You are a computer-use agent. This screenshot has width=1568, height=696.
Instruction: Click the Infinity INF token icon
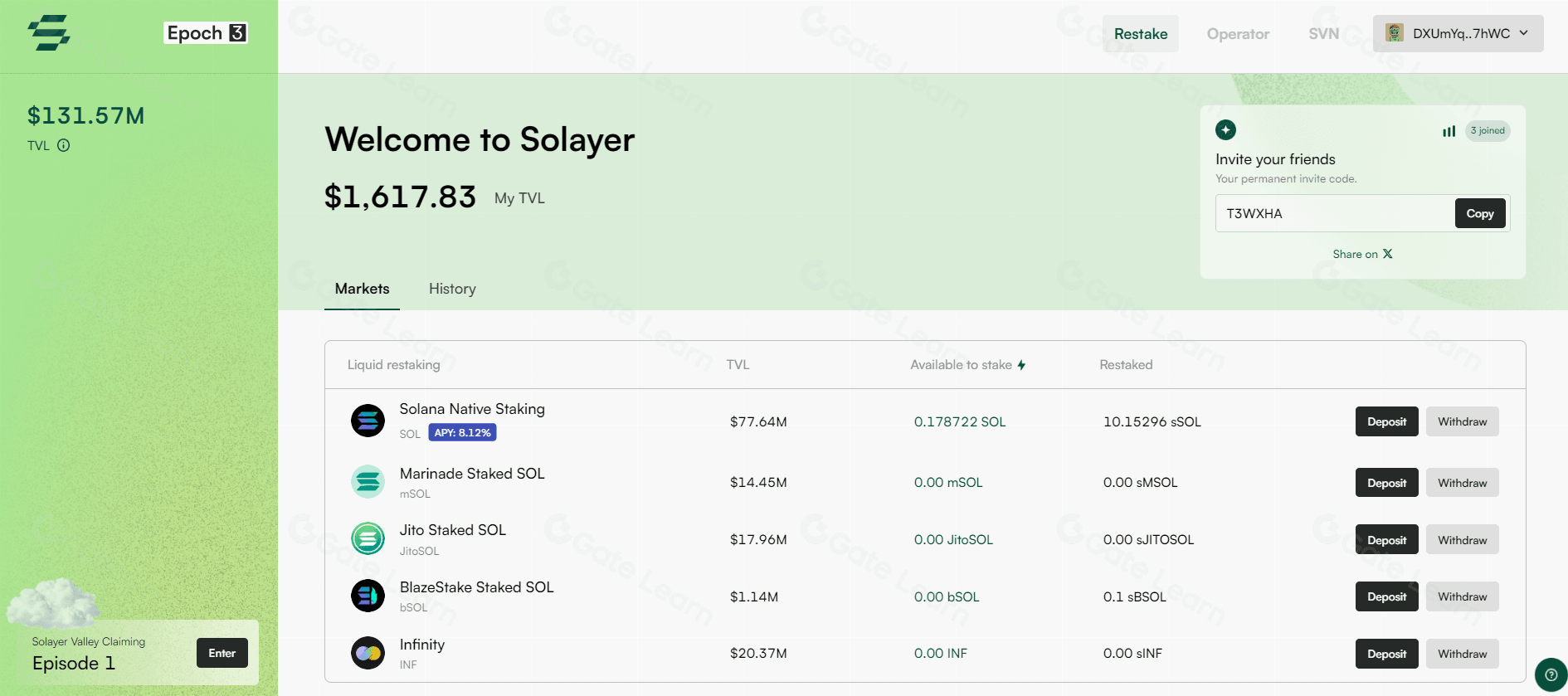point(368,653)
